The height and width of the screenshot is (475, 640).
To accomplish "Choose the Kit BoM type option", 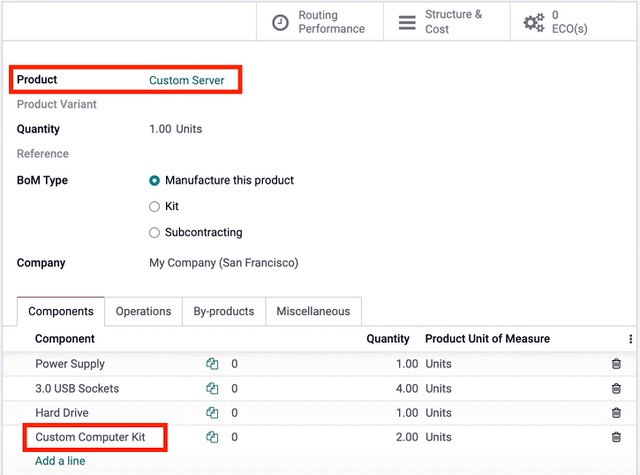I will tap(155, 207).
